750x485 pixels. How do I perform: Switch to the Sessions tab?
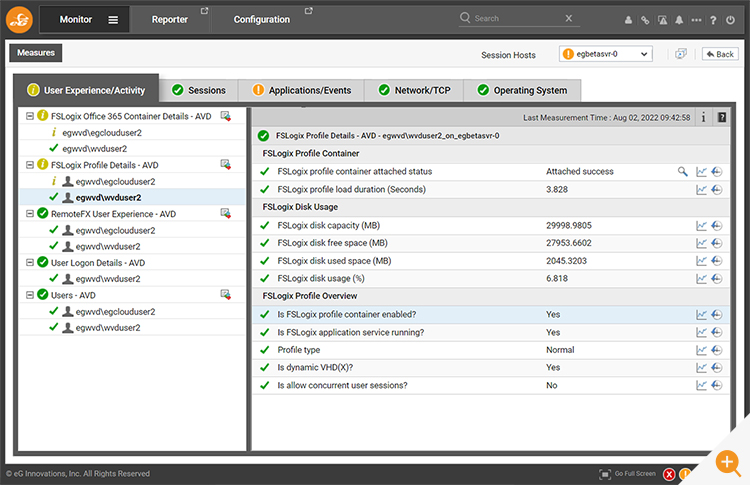199,90
